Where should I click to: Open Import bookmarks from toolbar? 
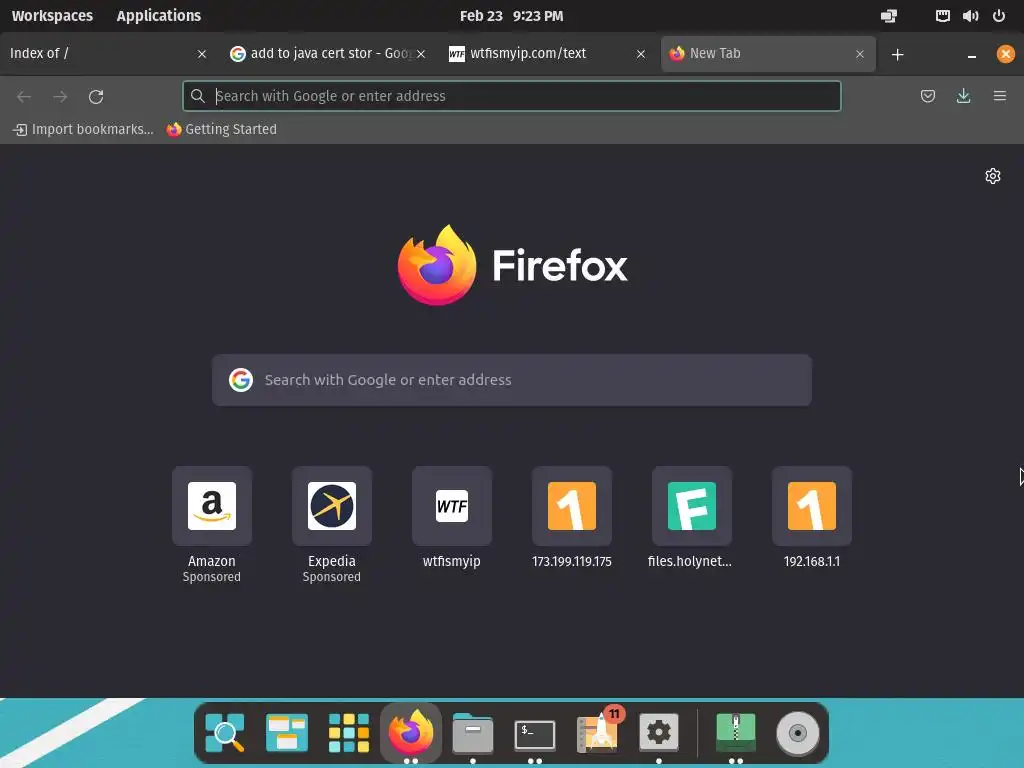(83, 129)
